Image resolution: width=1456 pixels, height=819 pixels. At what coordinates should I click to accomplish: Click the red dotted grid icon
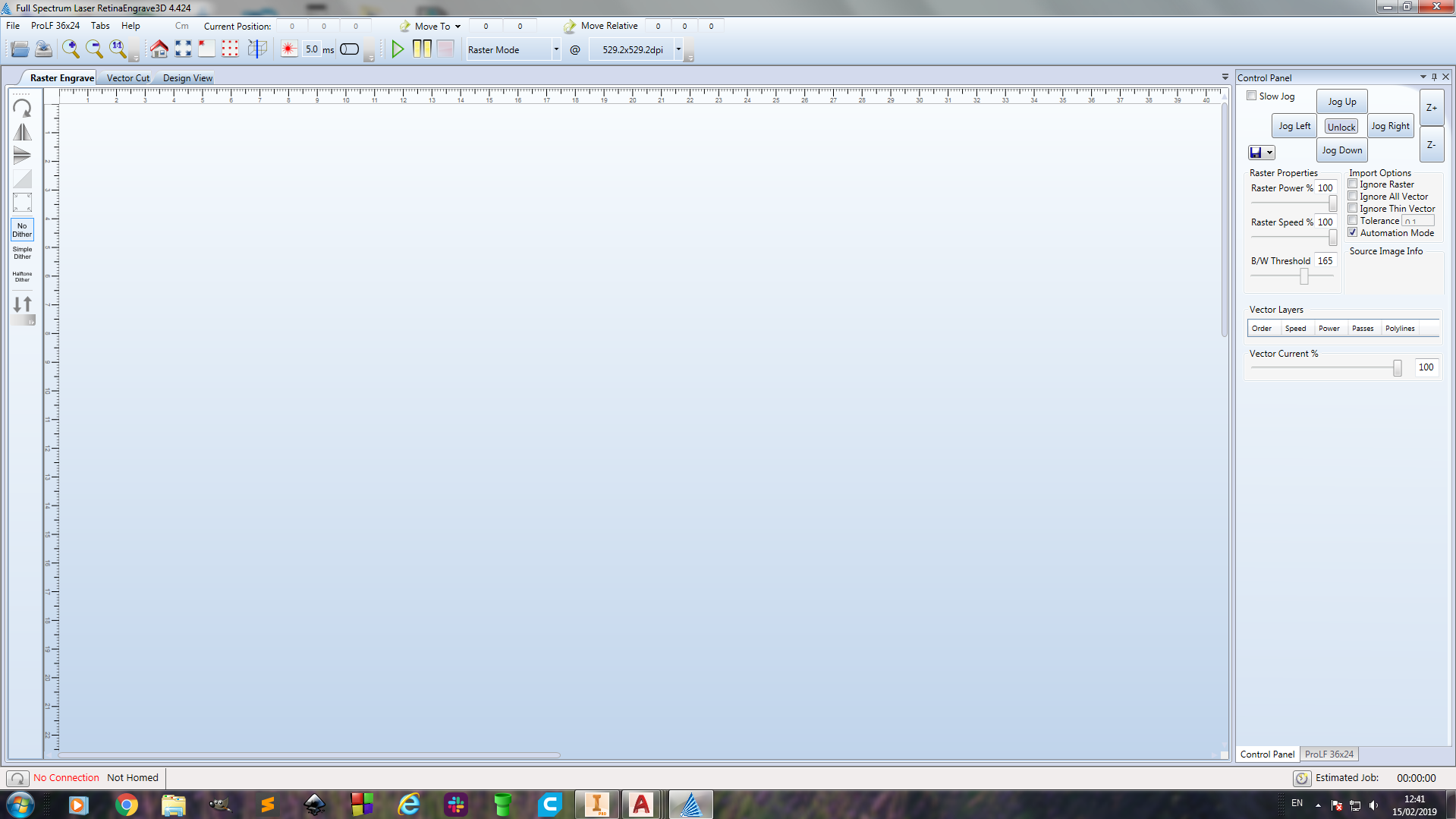[x=230, y=49]
